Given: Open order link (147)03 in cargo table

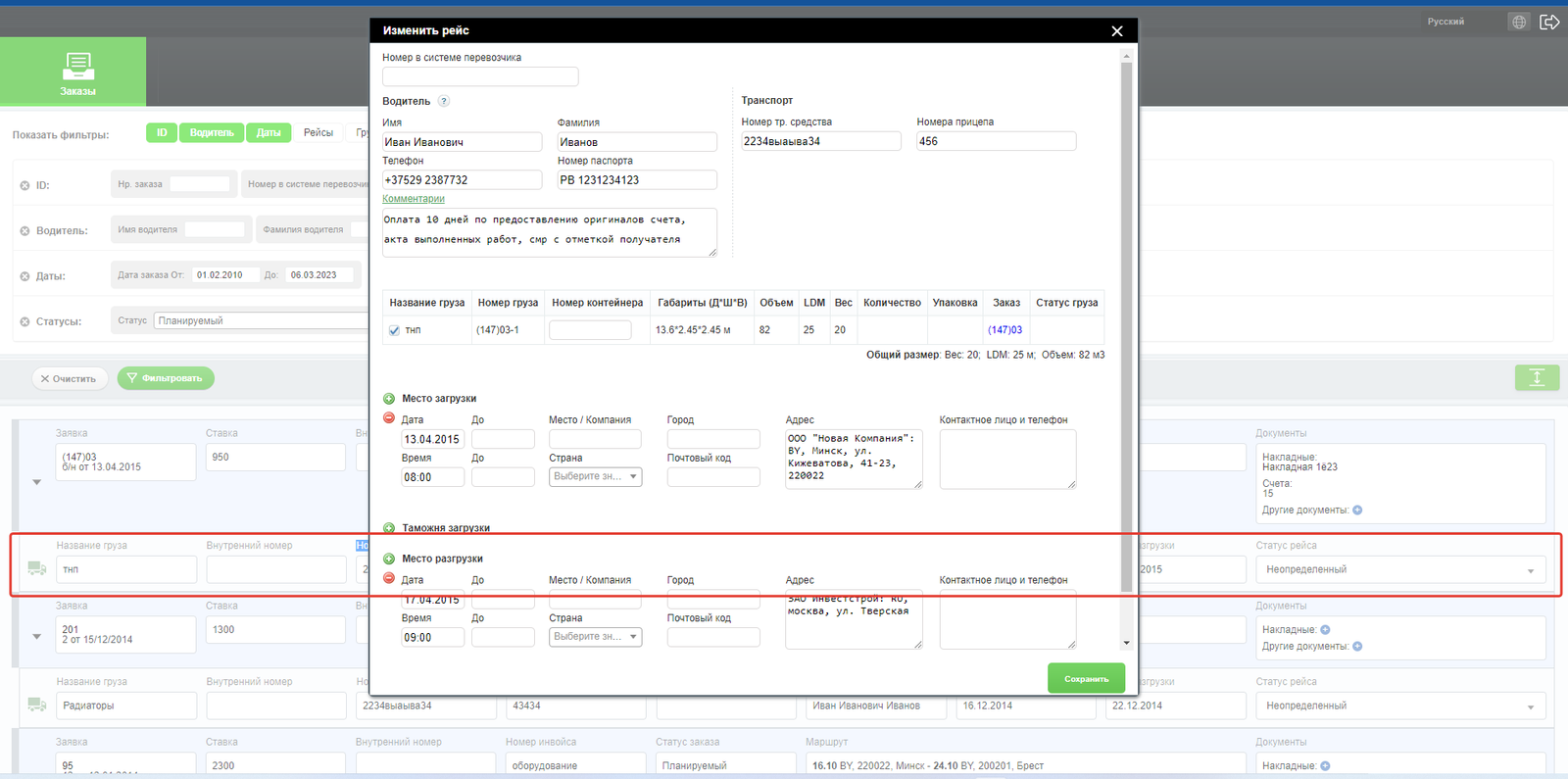Looking at the screenshot, I should coord(1004,330).
